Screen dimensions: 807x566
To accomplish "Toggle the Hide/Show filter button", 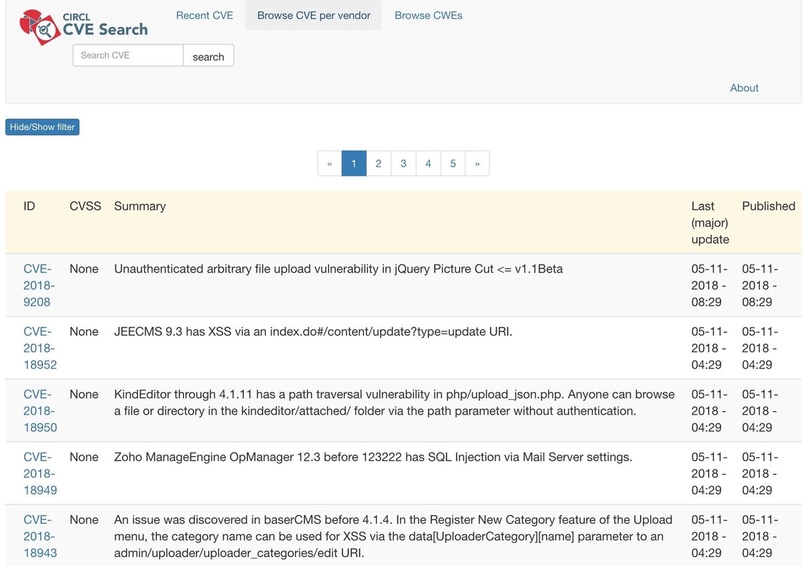I will (x=42, y=127).
